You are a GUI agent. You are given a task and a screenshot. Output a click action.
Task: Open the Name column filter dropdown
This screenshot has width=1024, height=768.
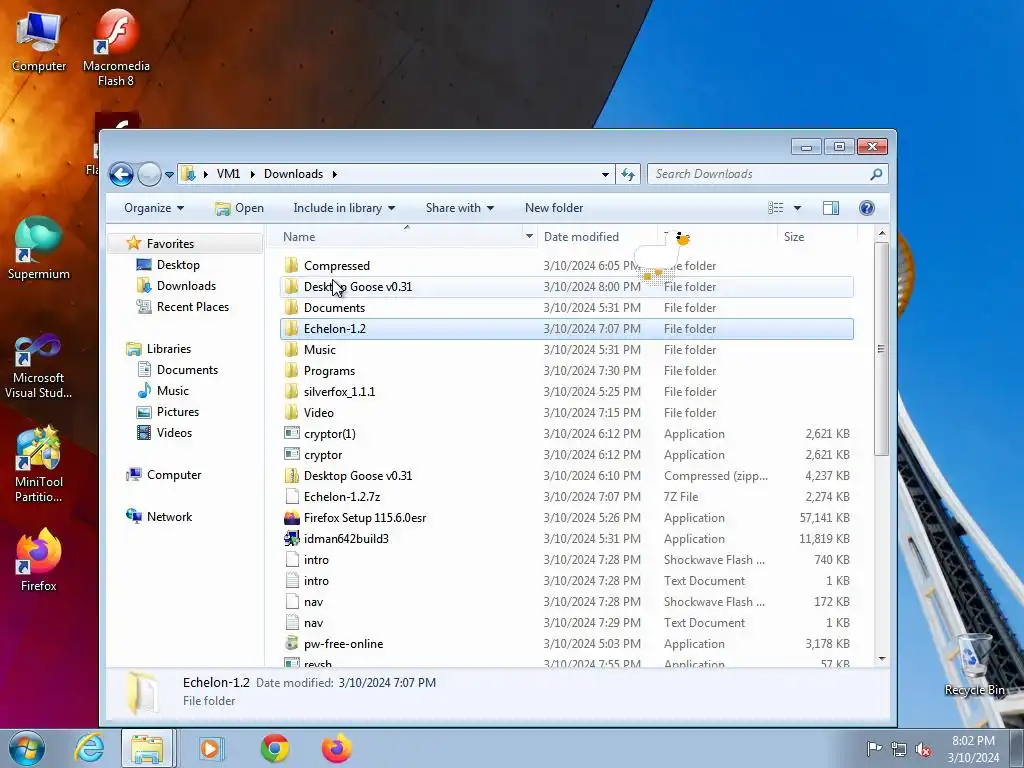pos(529,236)
